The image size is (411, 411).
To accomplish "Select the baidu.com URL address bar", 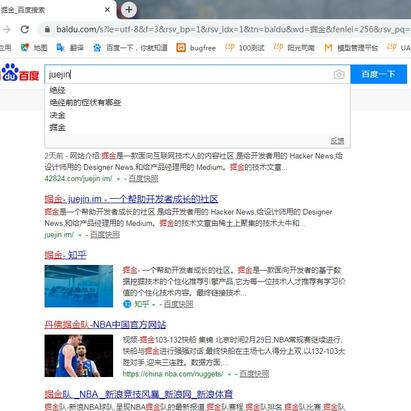I will point(230,29).
